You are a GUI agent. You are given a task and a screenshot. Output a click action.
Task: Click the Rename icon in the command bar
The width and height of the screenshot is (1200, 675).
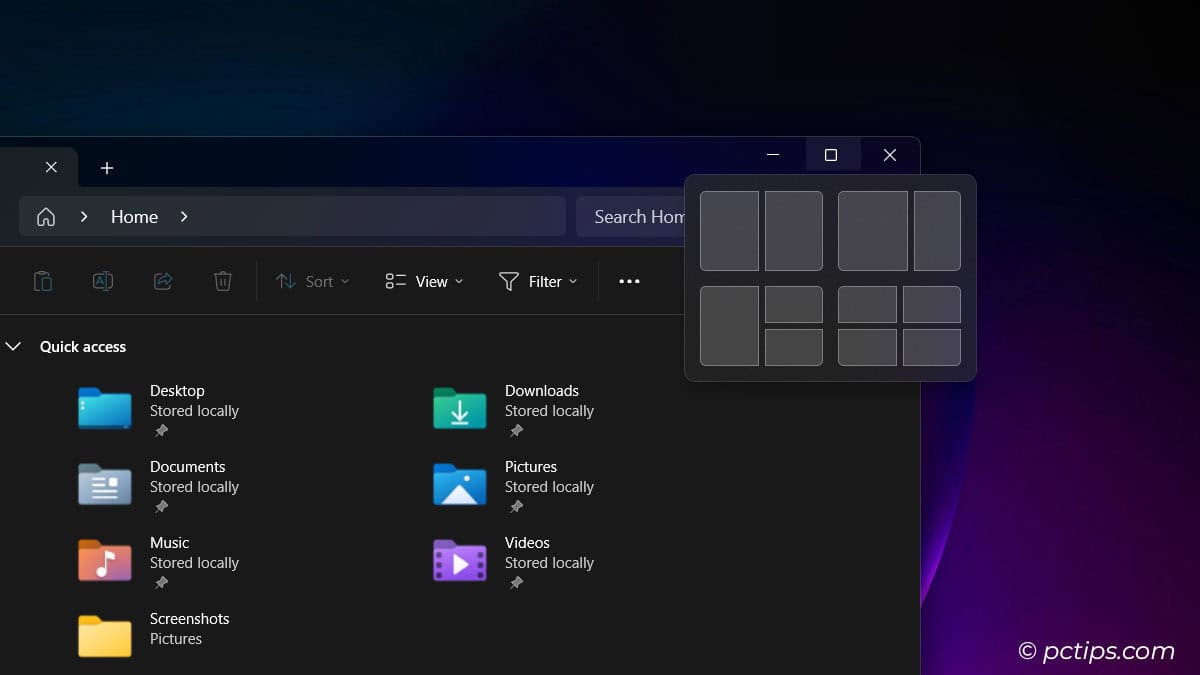click(x=103, y=281)
